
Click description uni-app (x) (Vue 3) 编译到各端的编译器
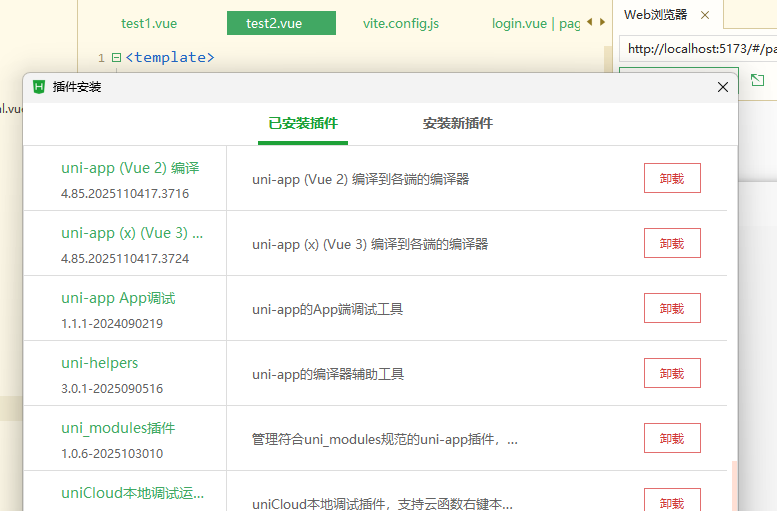point(370,244)
